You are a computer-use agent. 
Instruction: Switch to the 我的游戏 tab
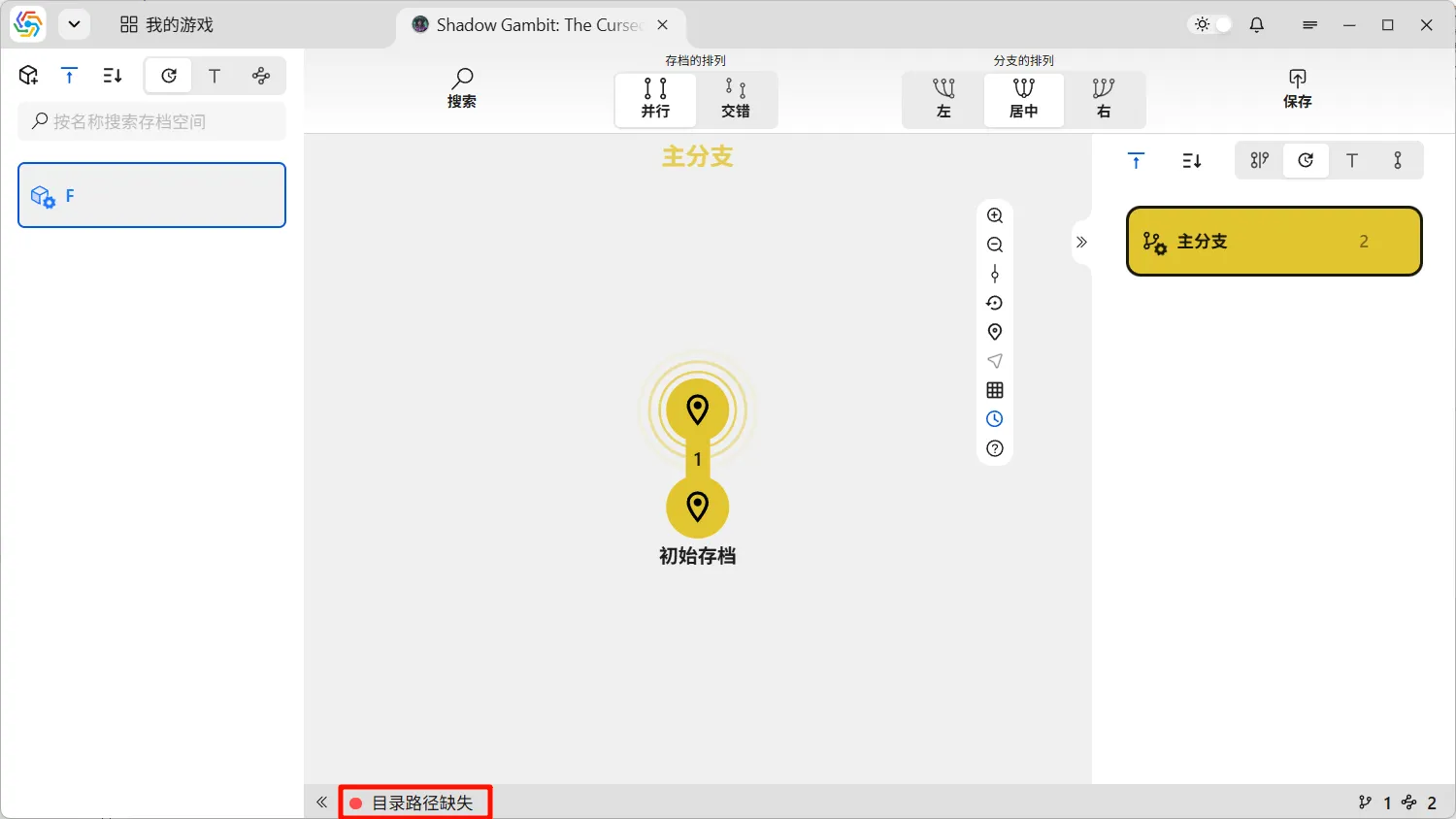(167, 25)
